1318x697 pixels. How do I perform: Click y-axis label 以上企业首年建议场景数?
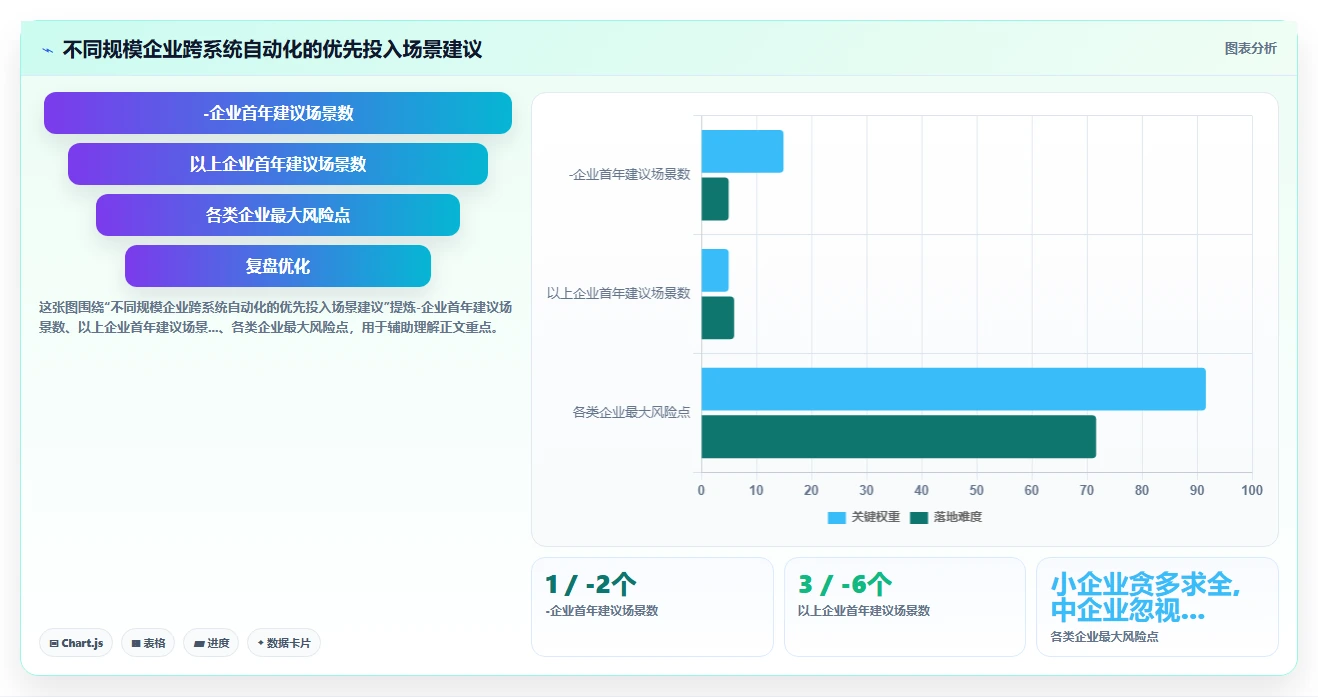click(618, 293)
